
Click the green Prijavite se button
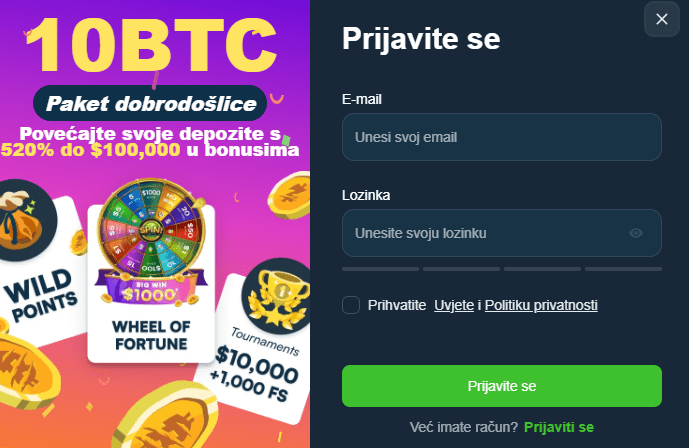click(502, 386)
